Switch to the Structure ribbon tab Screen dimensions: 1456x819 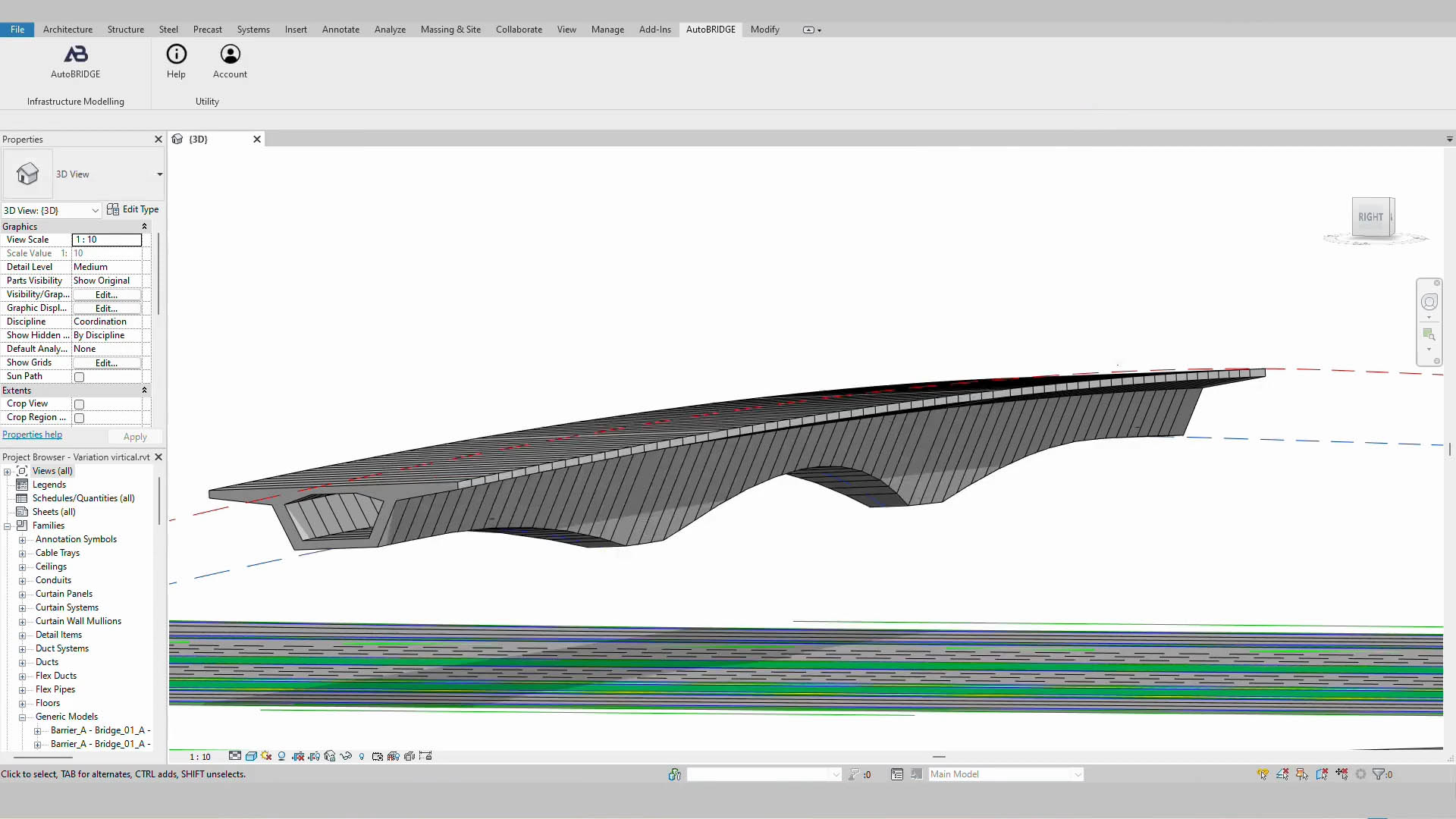click(x=125, y=30)
